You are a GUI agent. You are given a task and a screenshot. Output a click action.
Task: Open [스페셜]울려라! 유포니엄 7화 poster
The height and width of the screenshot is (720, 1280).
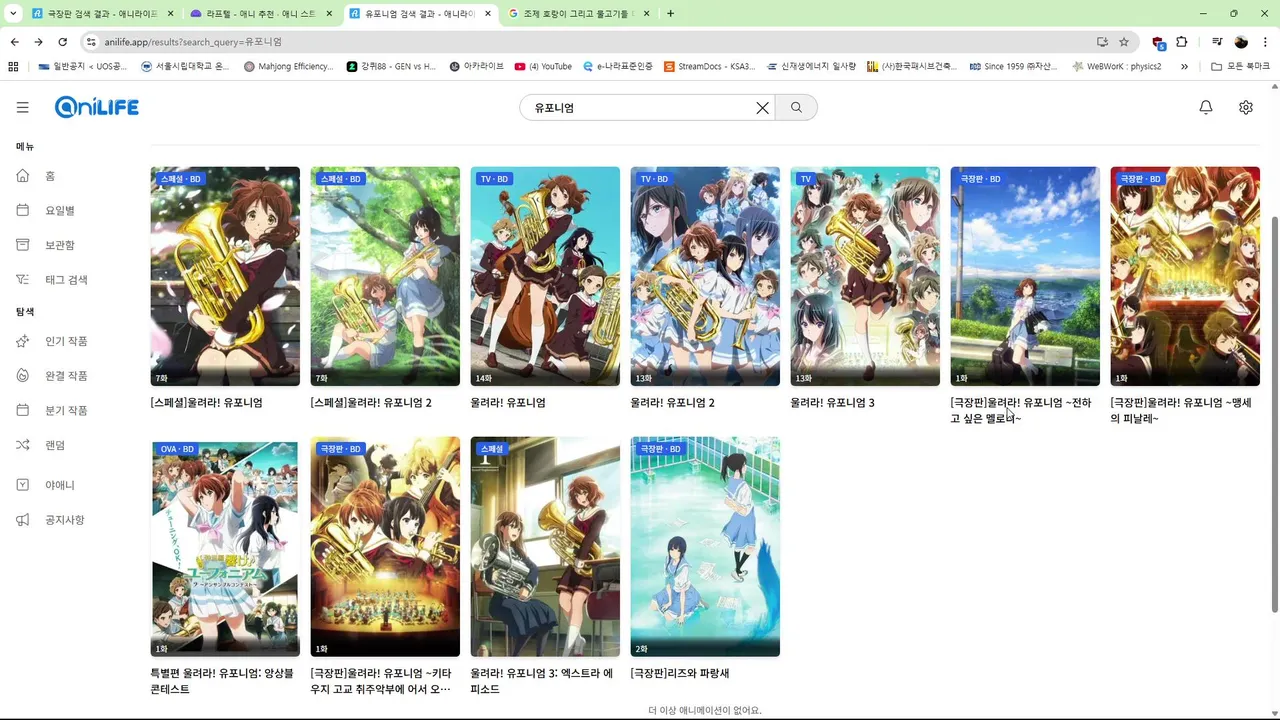(x=225, y=276)
